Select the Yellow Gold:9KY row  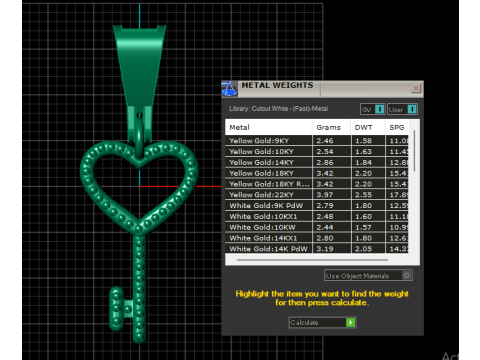point(317,141)
